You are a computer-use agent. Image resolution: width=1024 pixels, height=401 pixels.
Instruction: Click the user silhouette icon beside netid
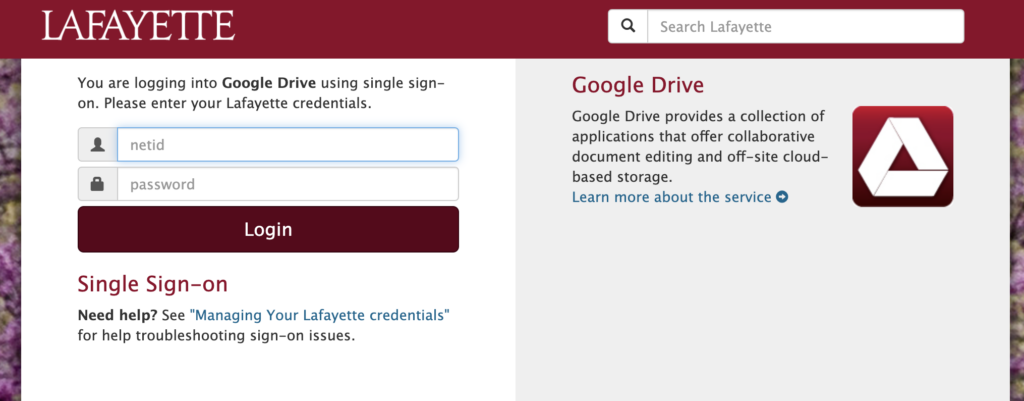coord(98,144)
